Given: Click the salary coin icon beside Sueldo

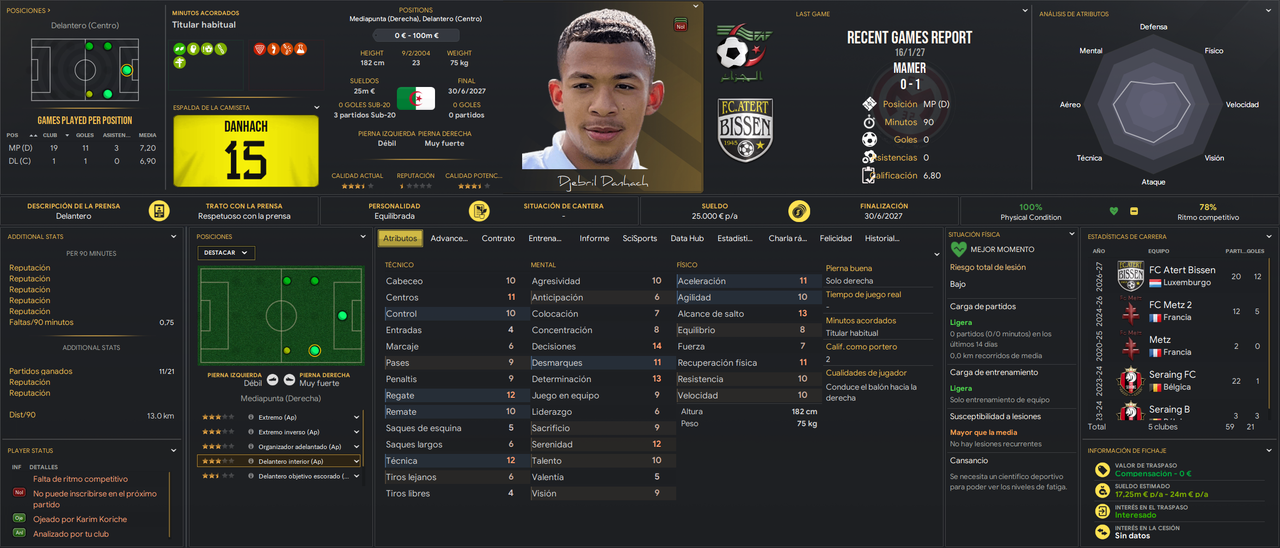Looking at the screenshot, I should (x=799, y=211).
